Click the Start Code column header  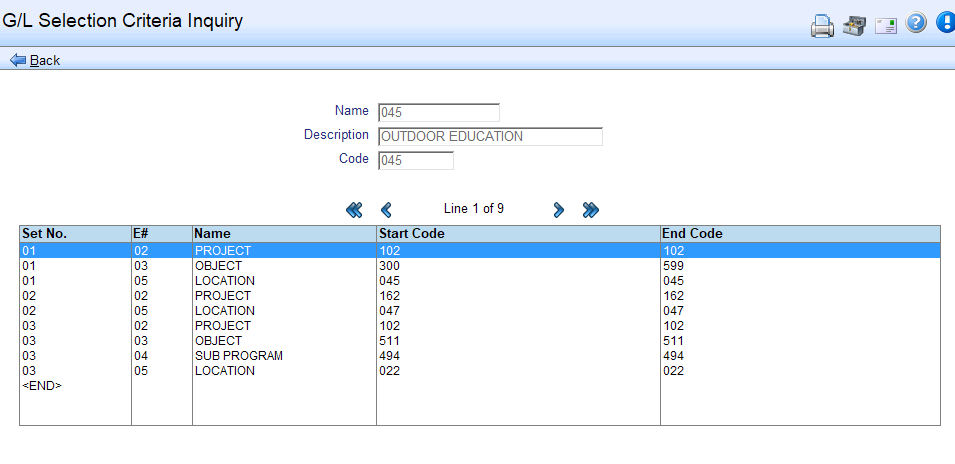(518, 234)
